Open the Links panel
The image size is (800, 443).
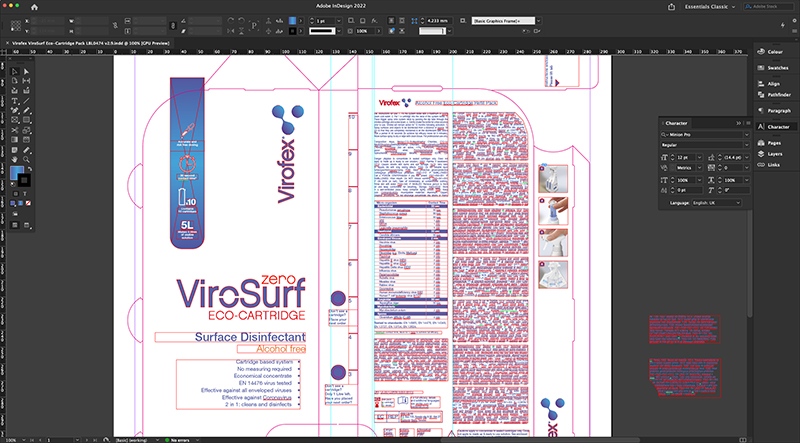tap(768, 164)
